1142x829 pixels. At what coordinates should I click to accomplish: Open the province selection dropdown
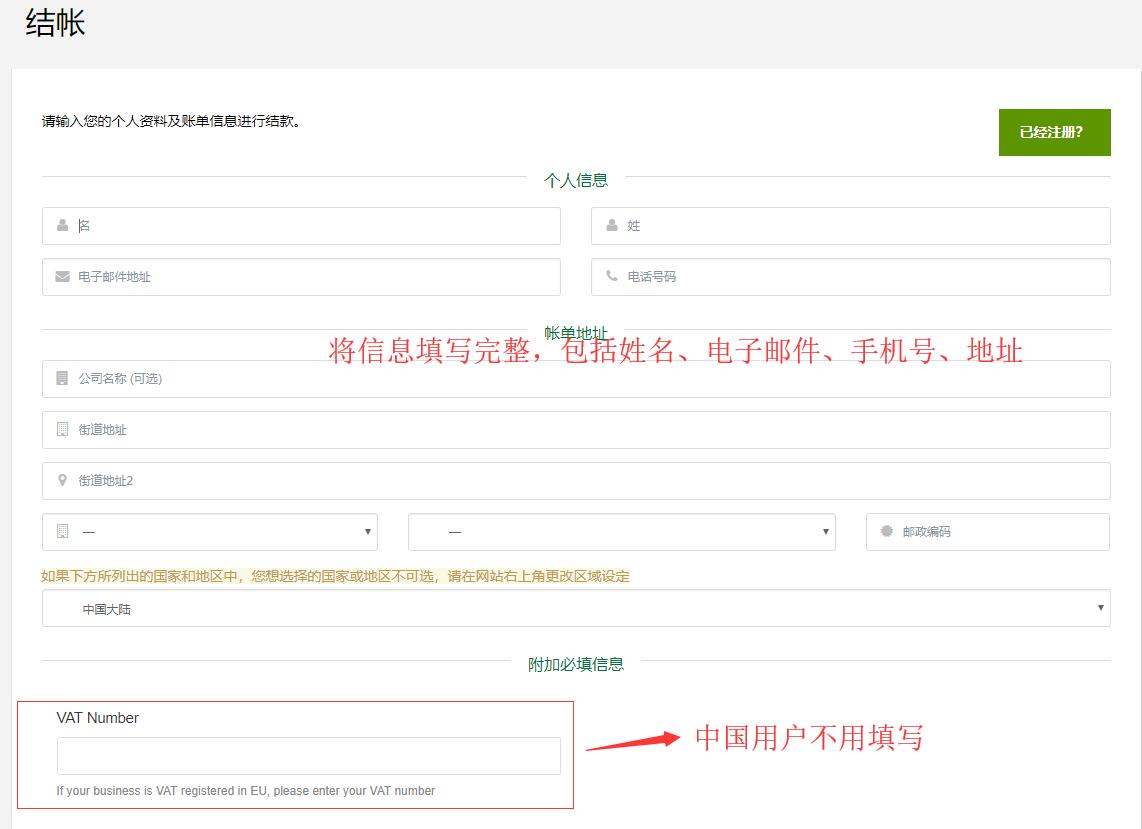click(209, 532)
